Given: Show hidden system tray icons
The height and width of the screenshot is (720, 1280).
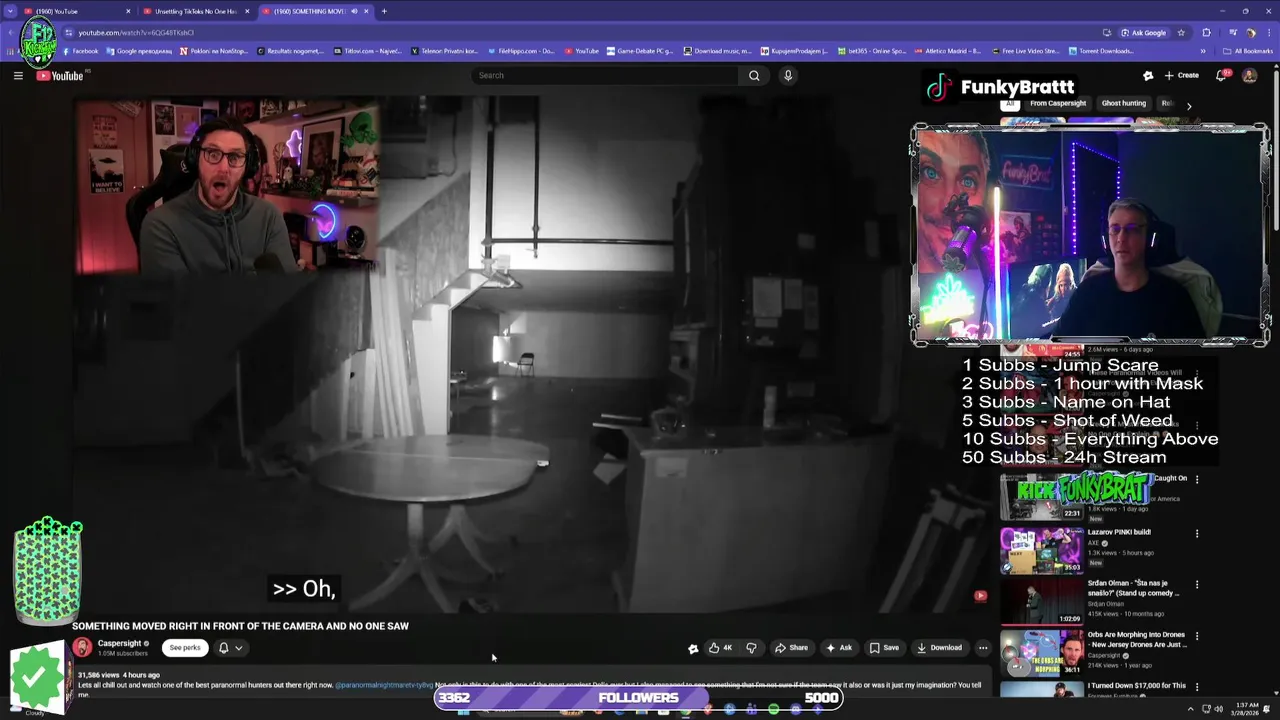Looking at the screenshot, I should [1191, 709].
